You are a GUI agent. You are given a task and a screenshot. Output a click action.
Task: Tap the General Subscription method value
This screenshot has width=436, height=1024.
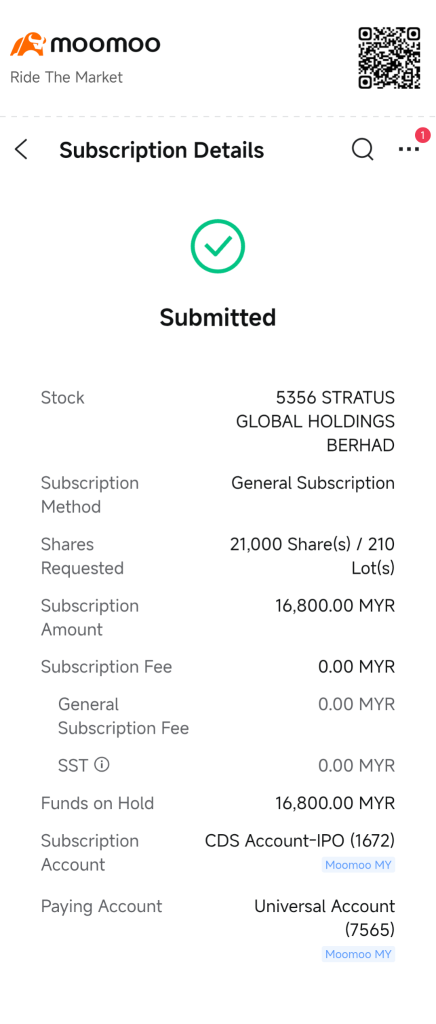pos(313,483)
